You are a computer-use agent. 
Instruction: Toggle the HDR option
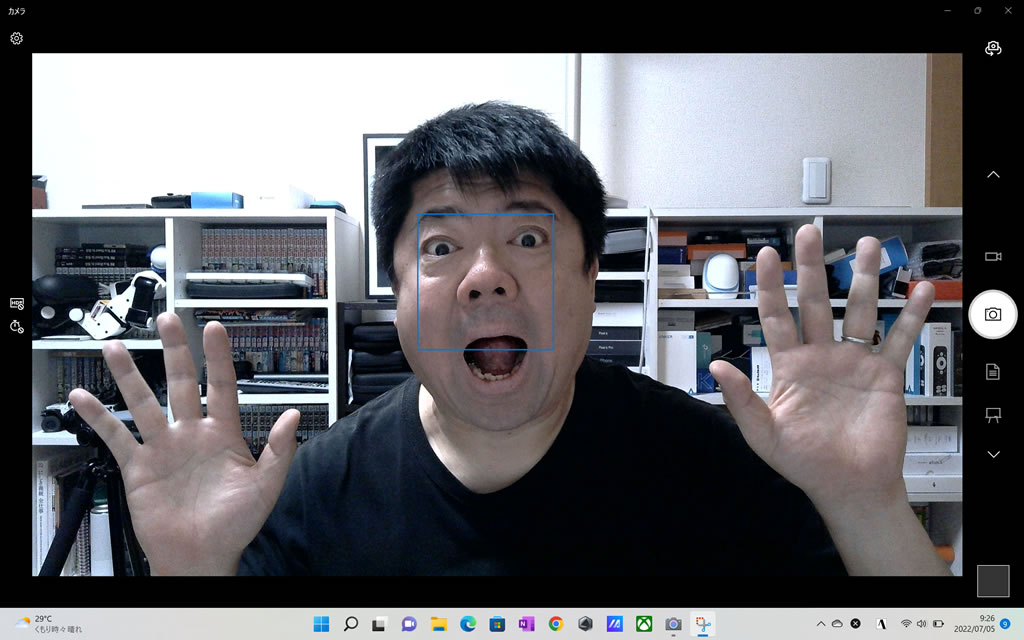tap(17, 304)
